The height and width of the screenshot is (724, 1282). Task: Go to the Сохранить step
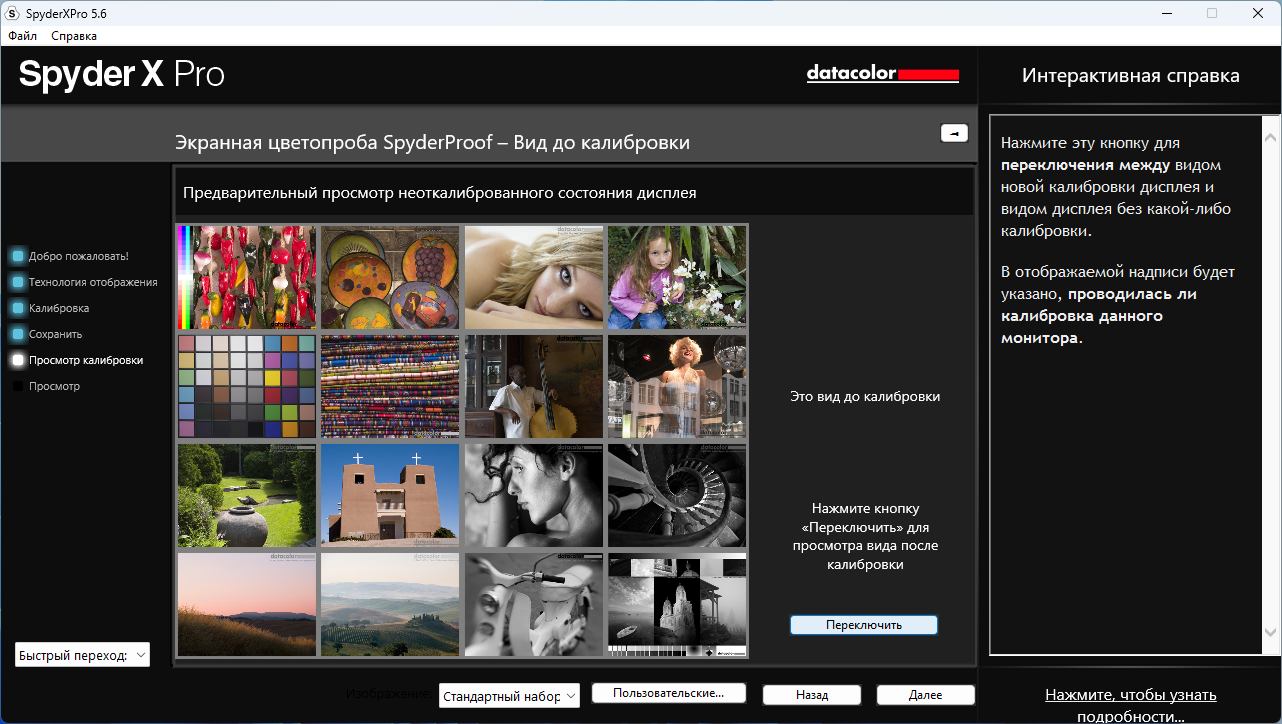click(x=55, y=334)
